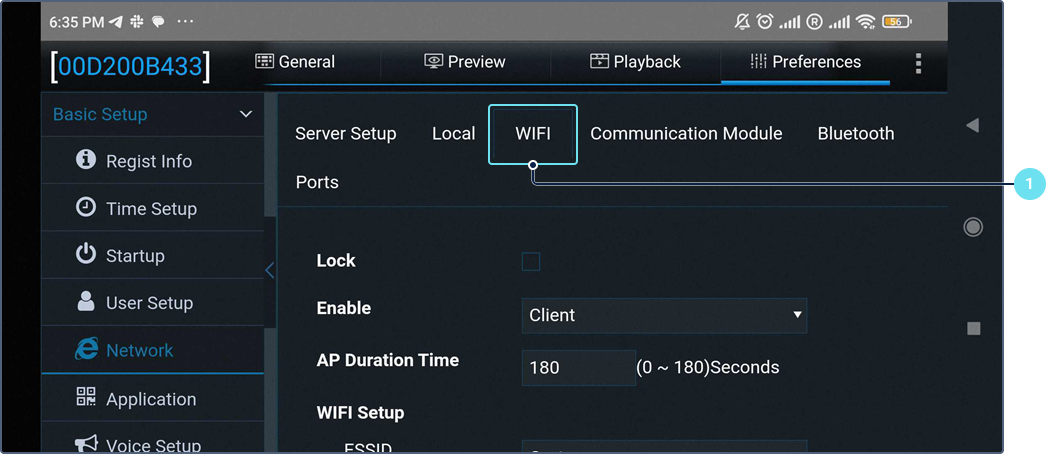Viewport: 1046px width, 454px height.
Task: Collapse the left sidebar panel arrow
Action: click(269, 270)
